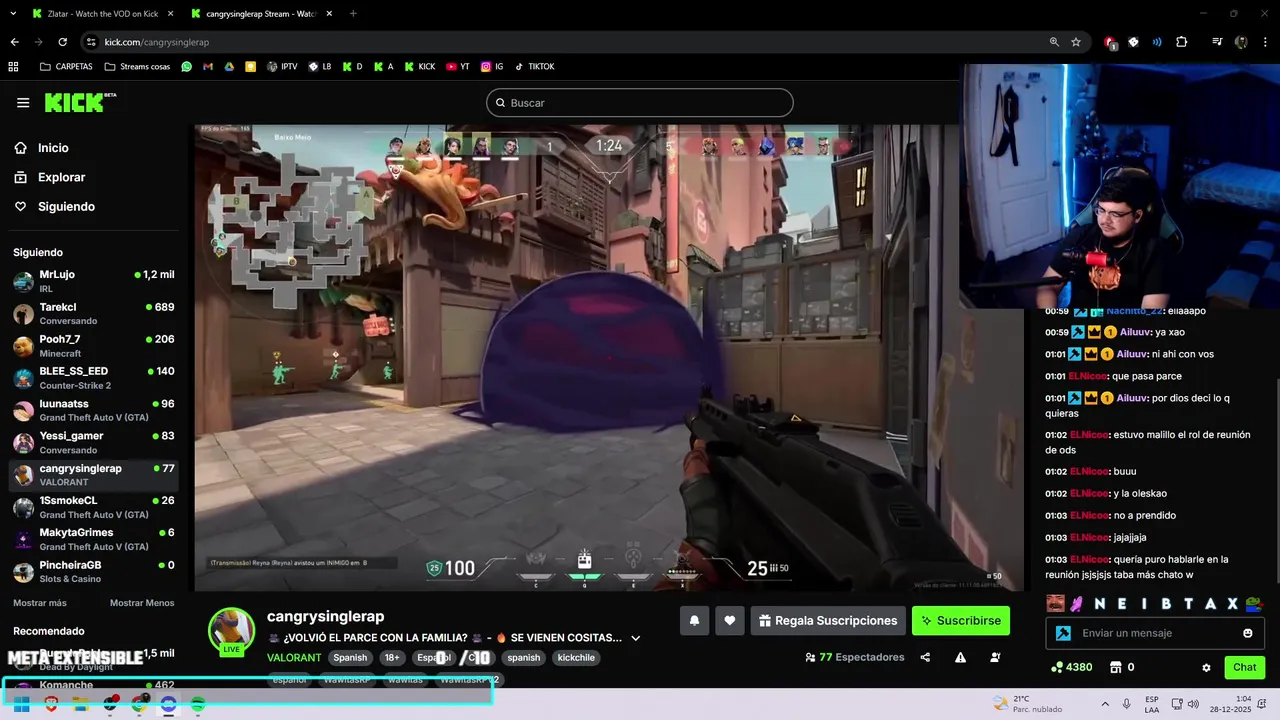The width and height of the screenshot is (1280, 720).
Task: Click the 4380 channel points balance
Action: point(1072,667)
